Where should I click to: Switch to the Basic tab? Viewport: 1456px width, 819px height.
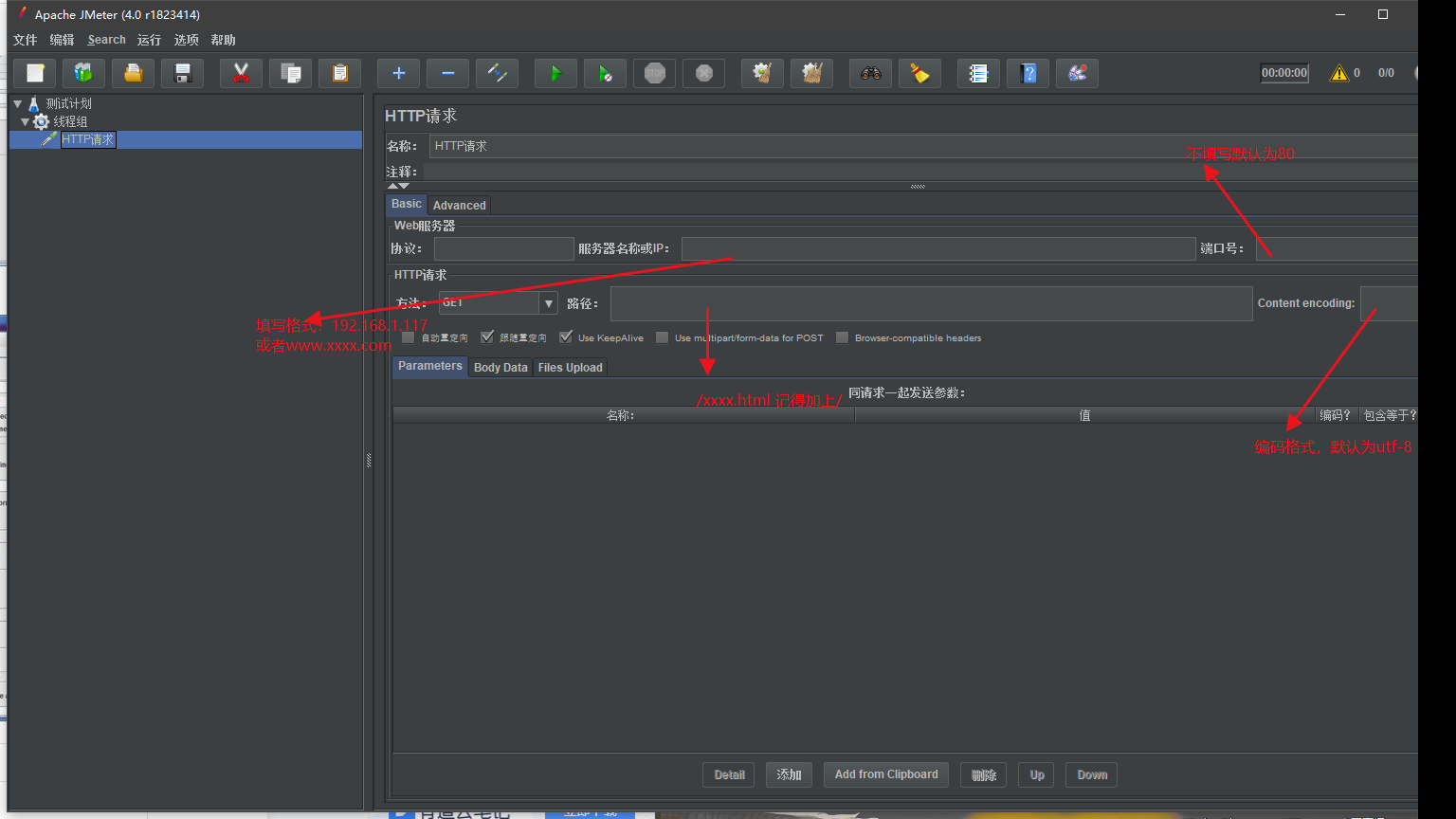pyautogui.click(x=407, y=204)
